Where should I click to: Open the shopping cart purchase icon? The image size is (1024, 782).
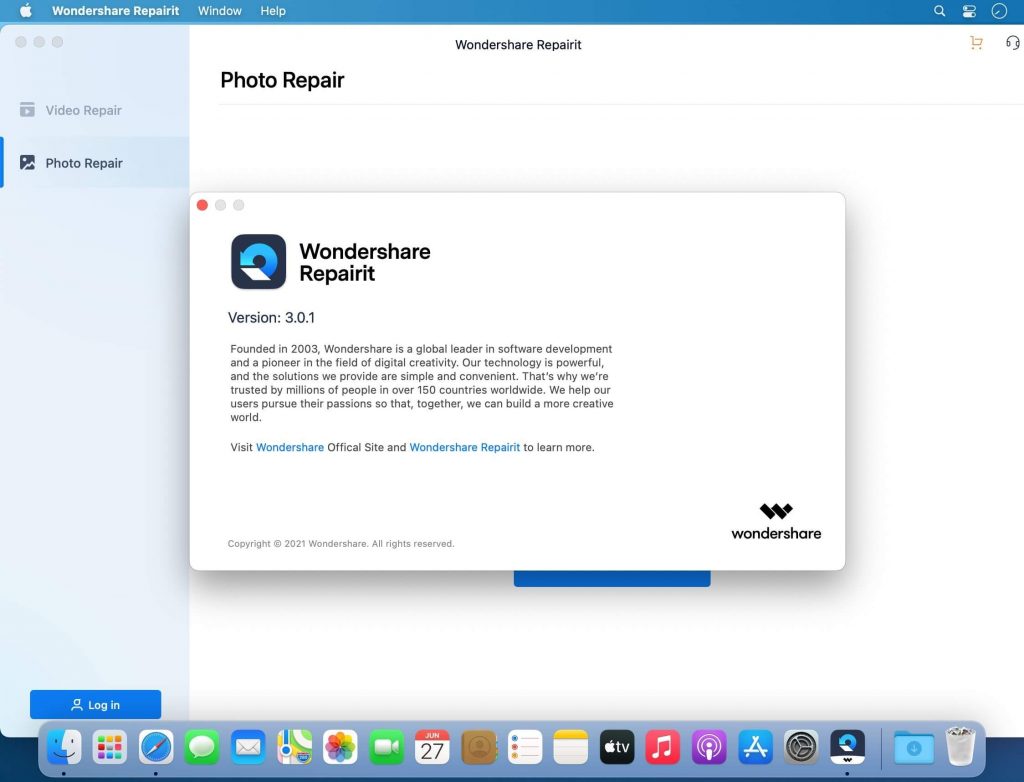(x=977, y=43)
